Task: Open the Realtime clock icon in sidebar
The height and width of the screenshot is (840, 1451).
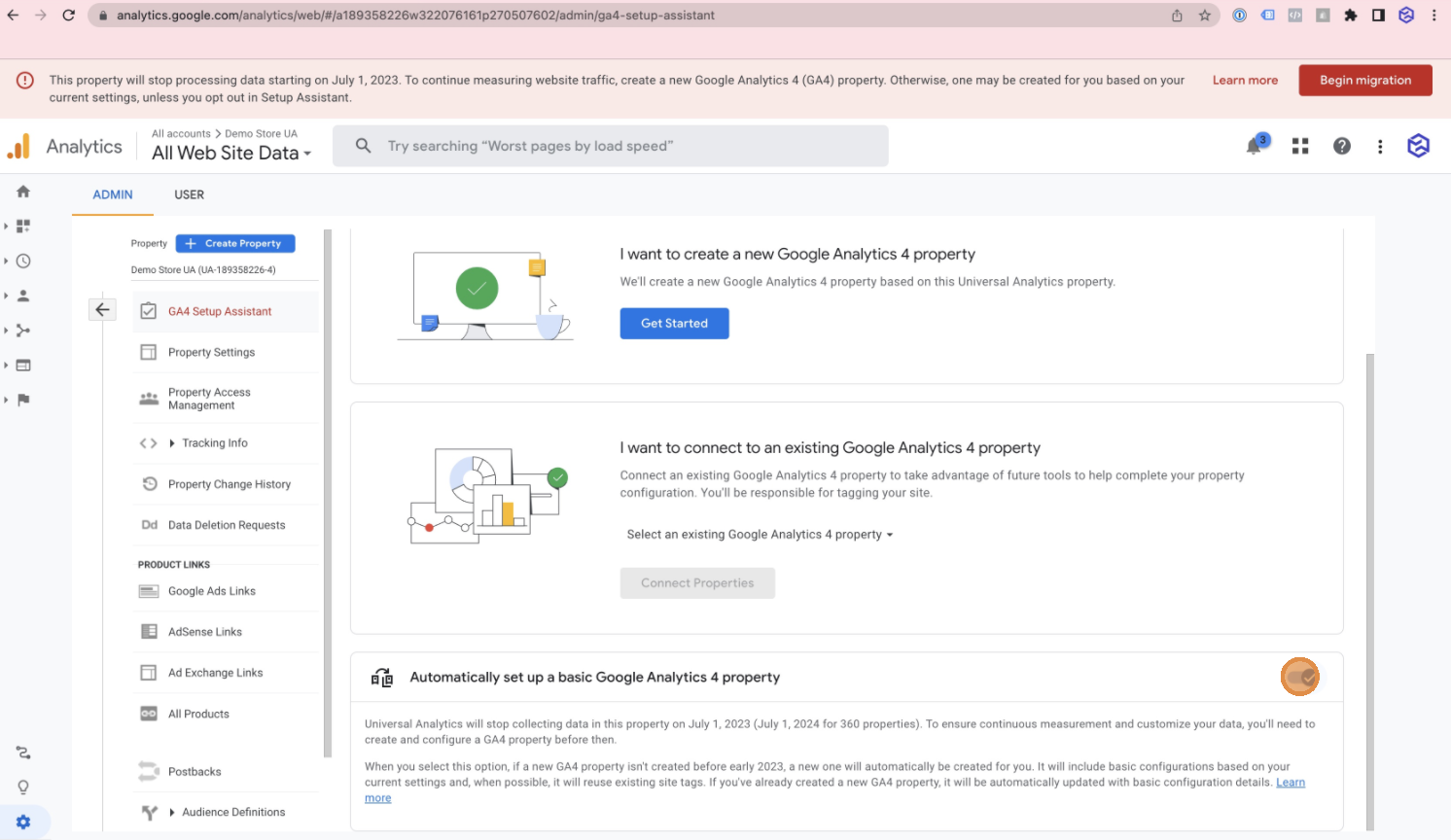Action: [x=23, y=261]
